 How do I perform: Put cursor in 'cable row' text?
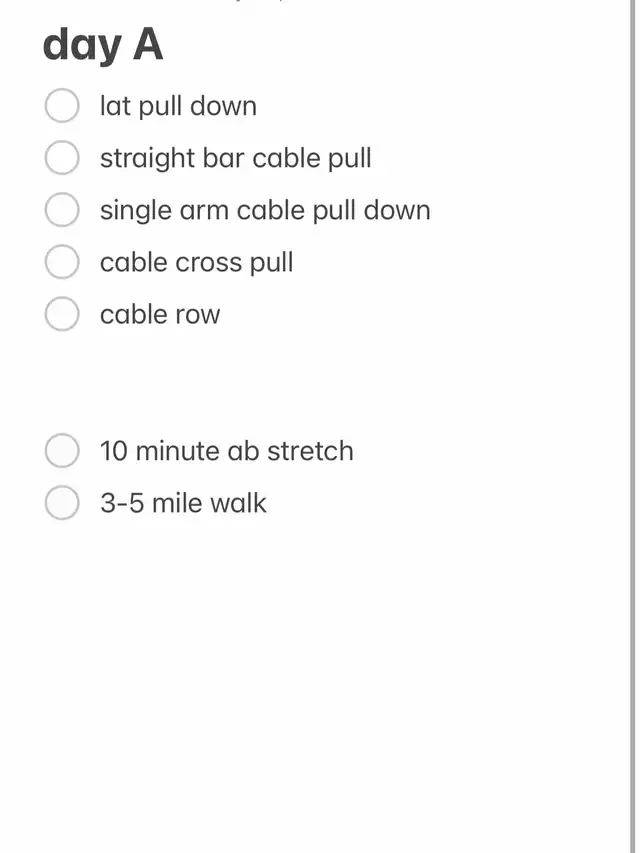click(160, 314)
